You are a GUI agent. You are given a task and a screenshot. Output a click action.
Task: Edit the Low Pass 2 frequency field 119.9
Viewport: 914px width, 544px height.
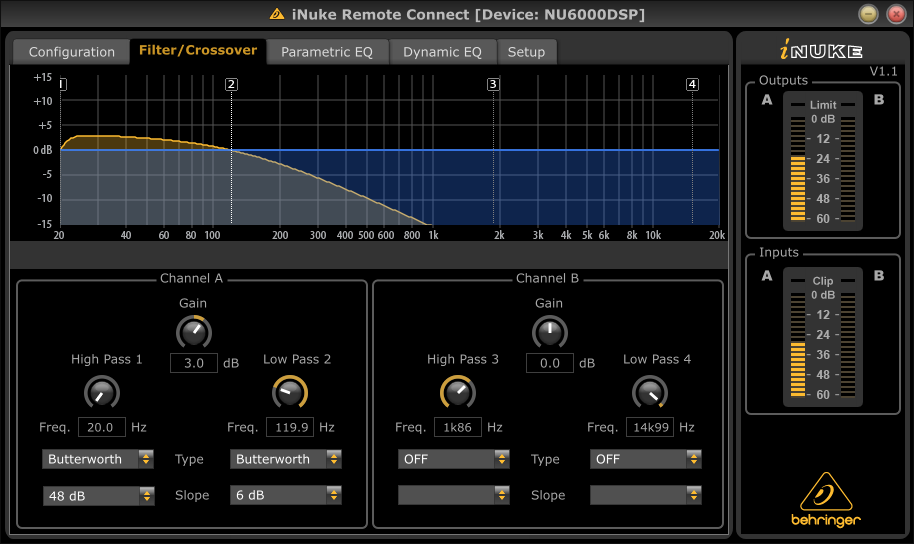click(290, 427)
